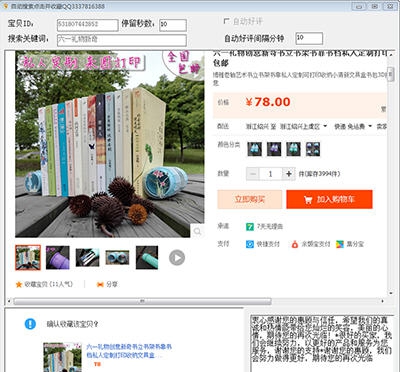Choose the third color option swatch
This screenshot has width=400, height=372.
[x=293, y=149]
